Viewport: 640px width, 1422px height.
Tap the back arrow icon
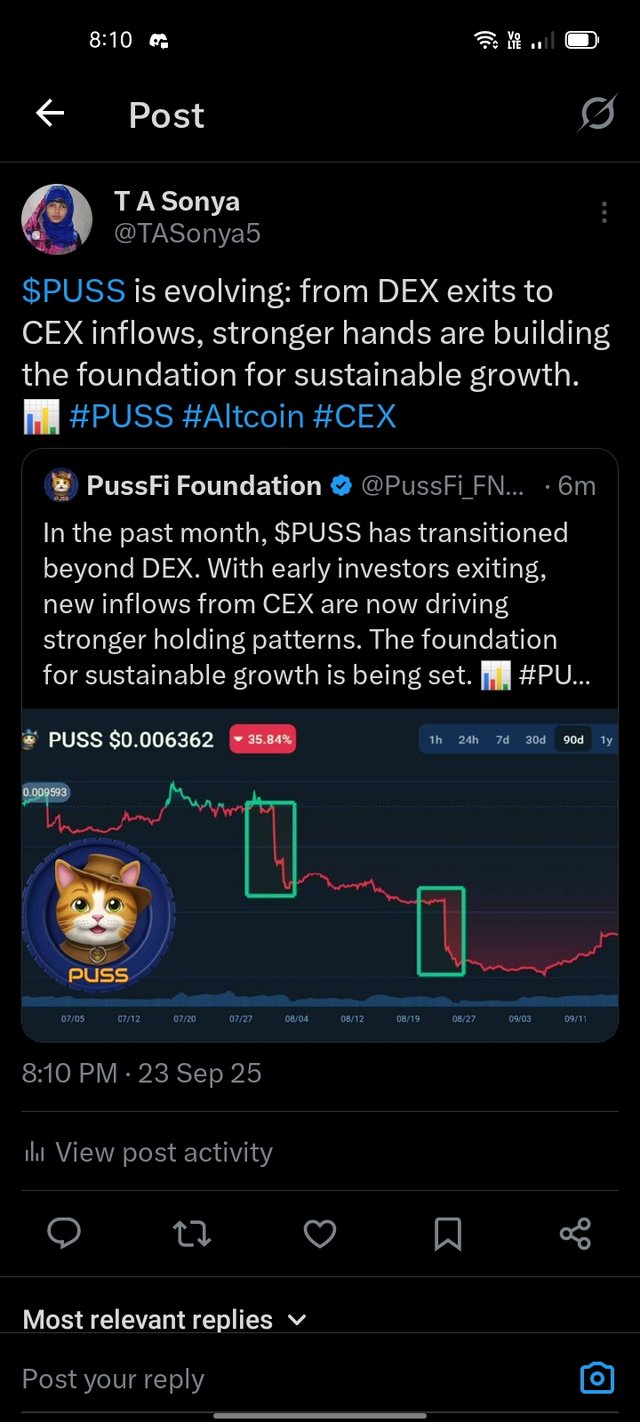(50, 114)
